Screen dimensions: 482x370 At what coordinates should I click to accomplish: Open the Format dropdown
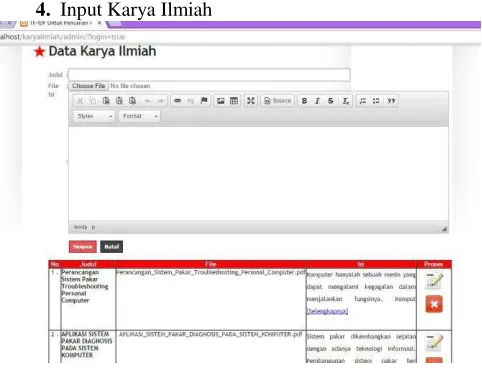139,116
